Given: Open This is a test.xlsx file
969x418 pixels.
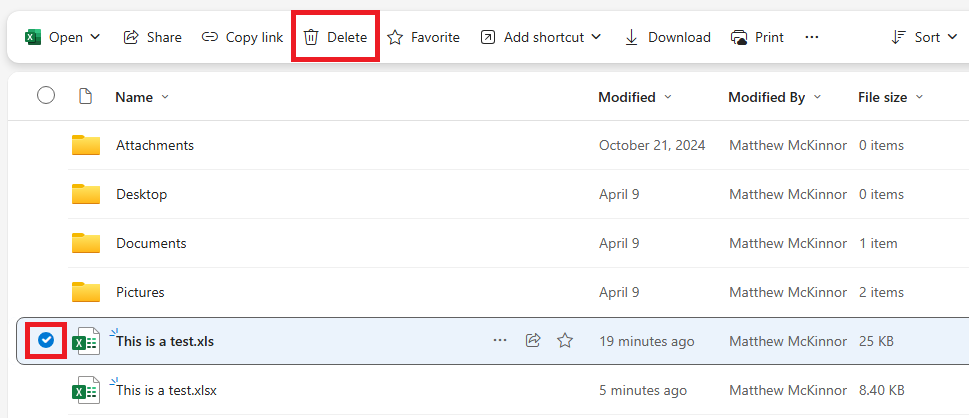Looking at the screenshot, I should point(166,390).
